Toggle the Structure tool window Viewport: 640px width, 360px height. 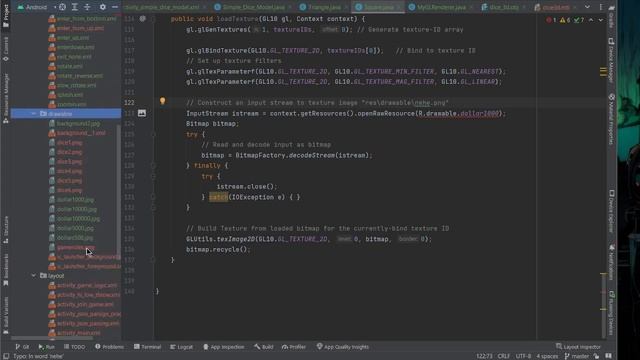(6, 230)
